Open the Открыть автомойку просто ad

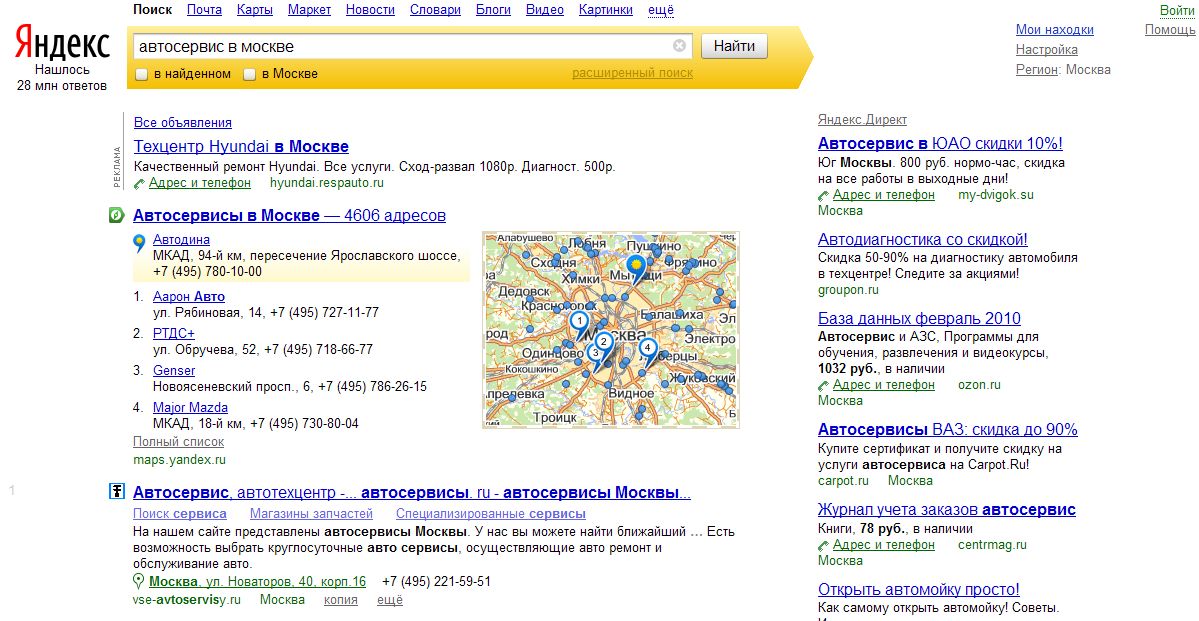coord(918,590)
